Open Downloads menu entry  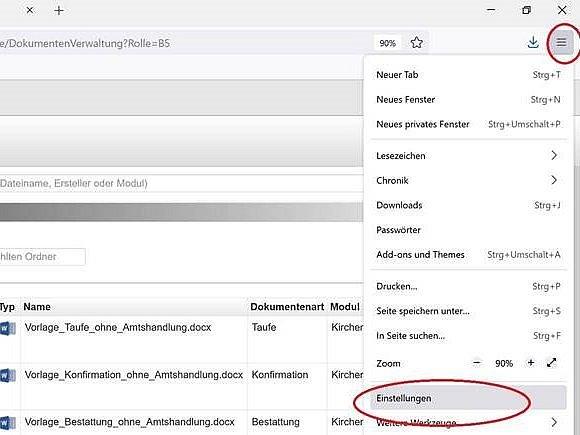click(468, 205)
